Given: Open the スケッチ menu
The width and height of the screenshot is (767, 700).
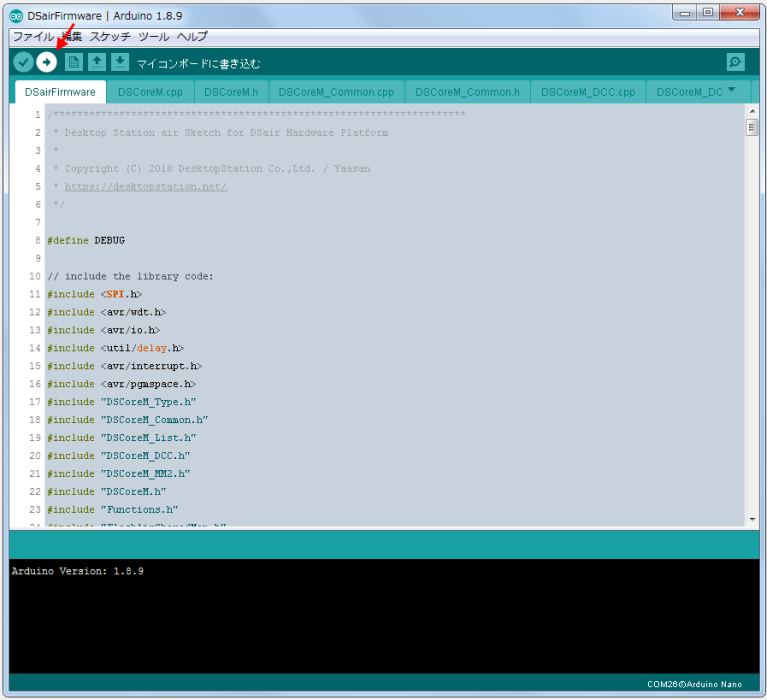Looking at the screenshot, I should (110, 36).
